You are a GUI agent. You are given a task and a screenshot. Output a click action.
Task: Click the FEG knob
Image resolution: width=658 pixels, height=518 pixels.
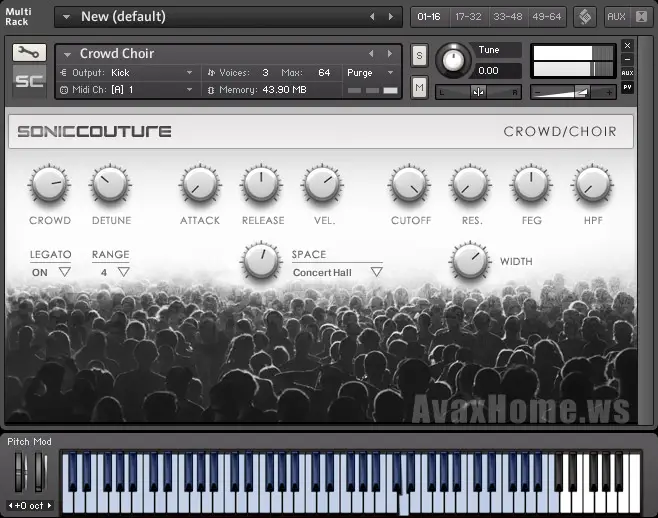tap(531, 185)
